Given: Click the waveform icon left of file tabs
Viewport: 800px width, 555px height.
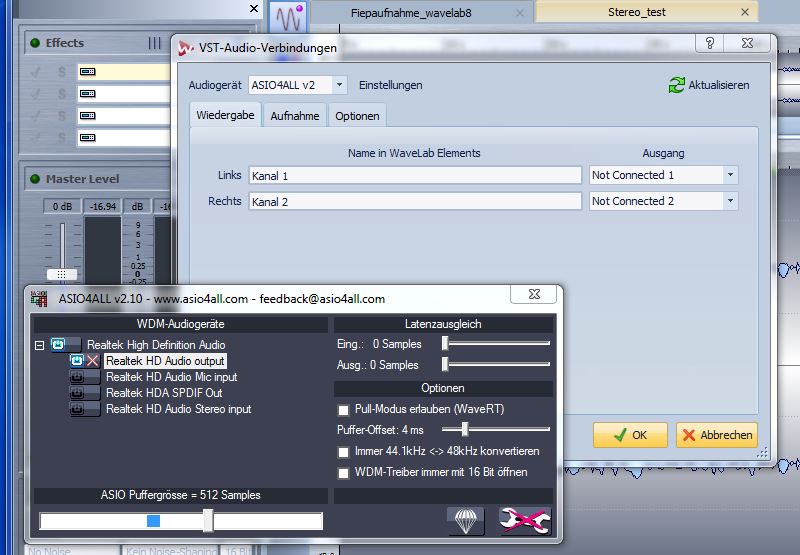Looking at the screenshot, I should coord(289,17).
